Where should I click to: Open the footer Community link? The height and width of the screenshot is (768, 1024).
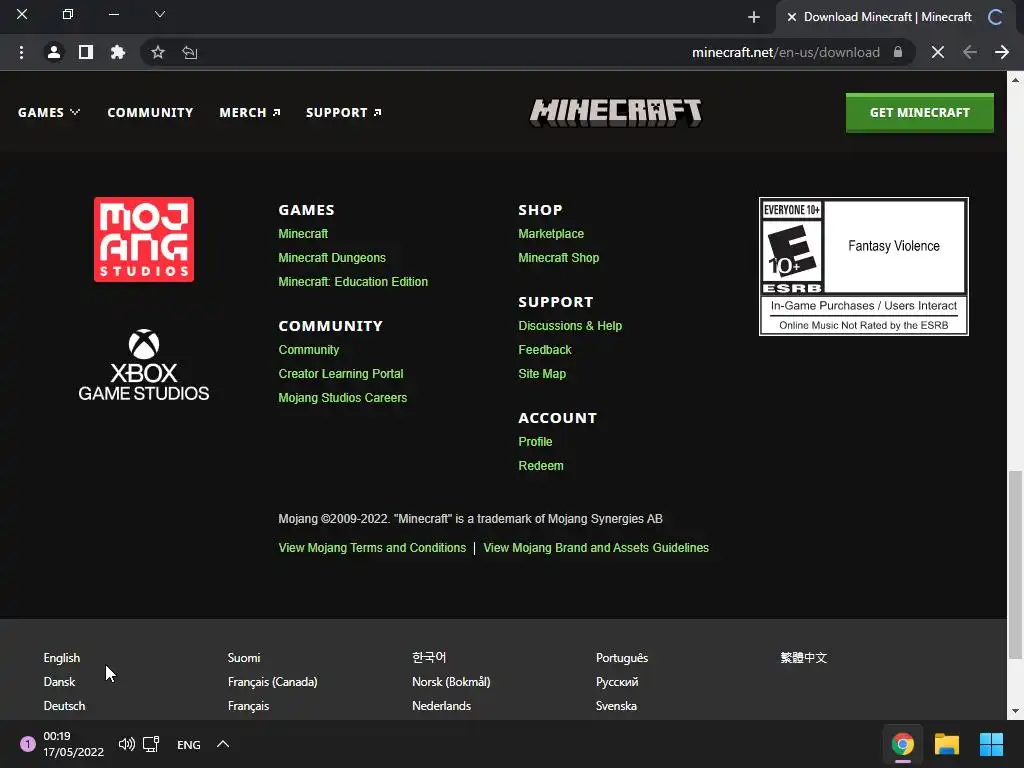pos(309,350)
